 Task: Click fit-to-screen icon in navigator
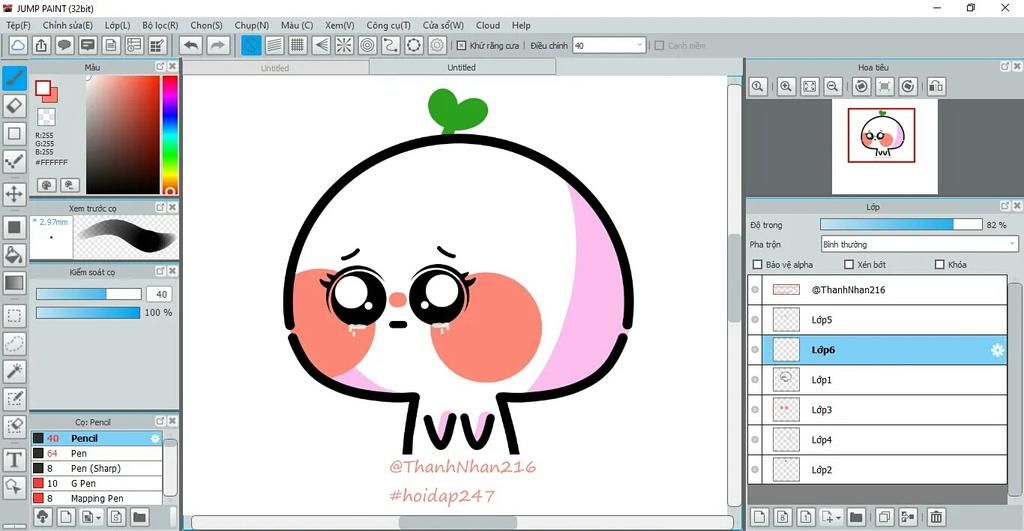810,86
